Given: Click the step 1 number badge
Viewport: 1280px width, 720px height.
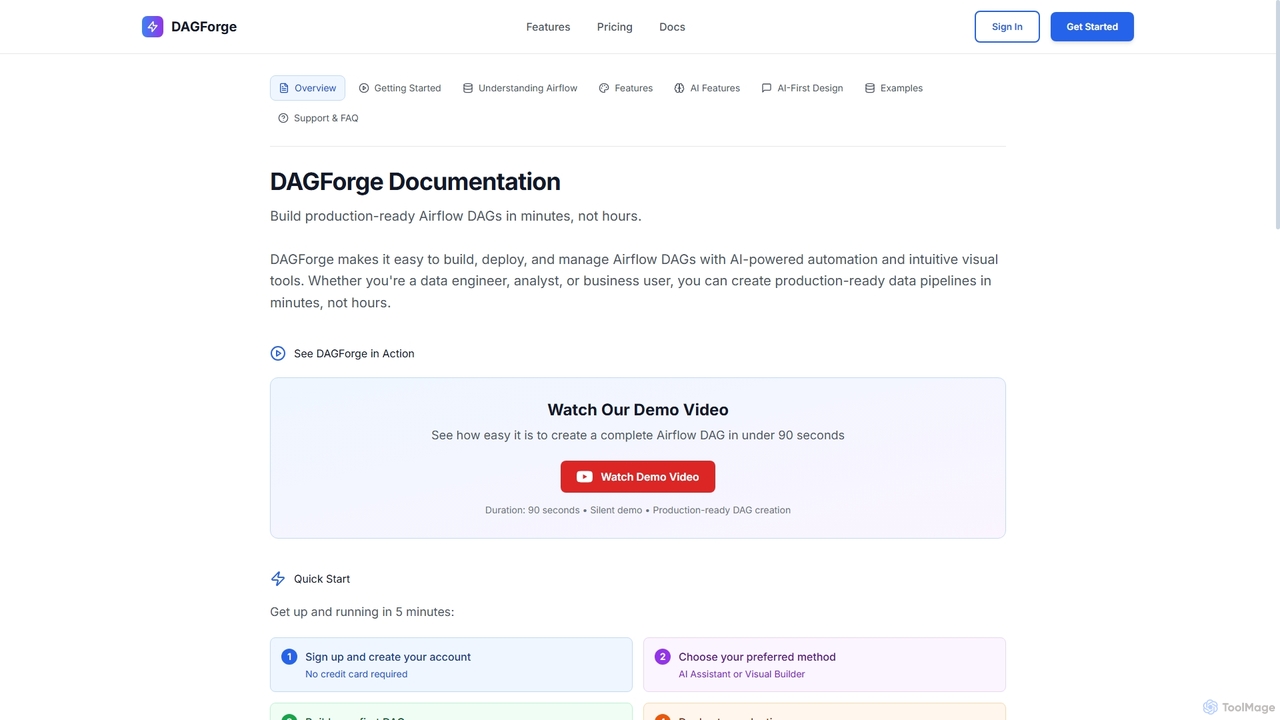Looking at the screenshot, I should pyautogui.click(x=289, y=657).
